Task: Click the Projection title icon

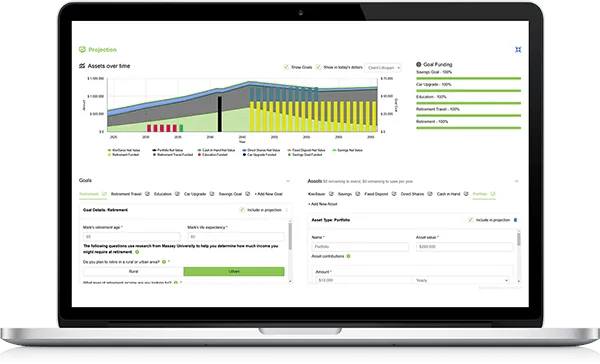Action: pyautogui.click(x=82, y=49)
